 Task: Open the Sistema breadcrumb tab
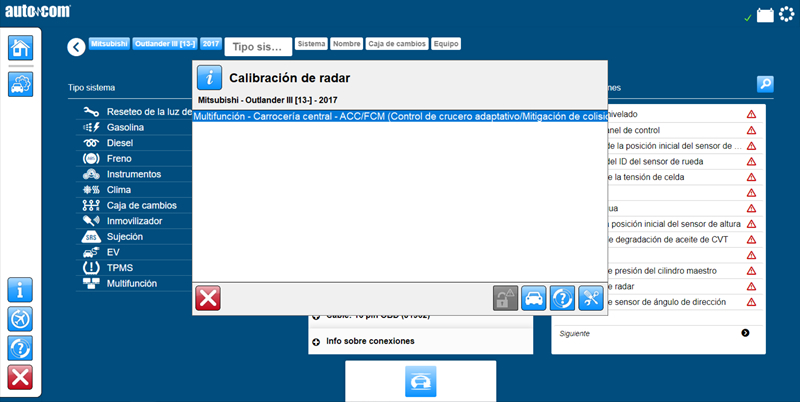click(312, 44)
